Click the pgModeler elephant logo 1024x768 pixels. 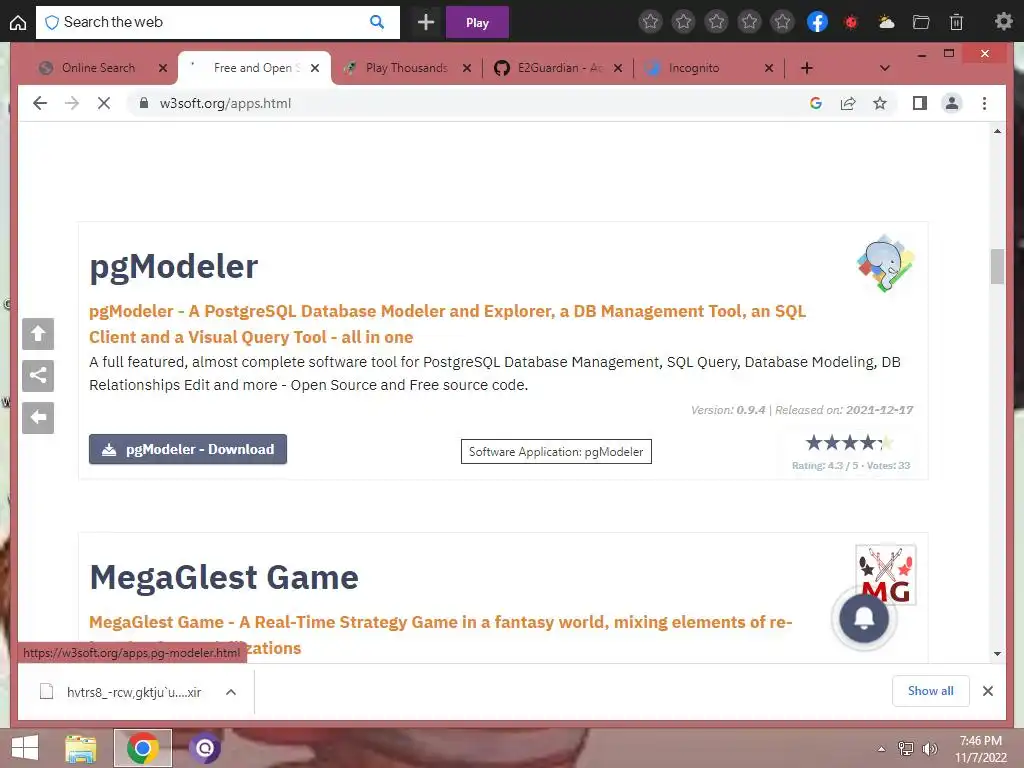[886, 263]
